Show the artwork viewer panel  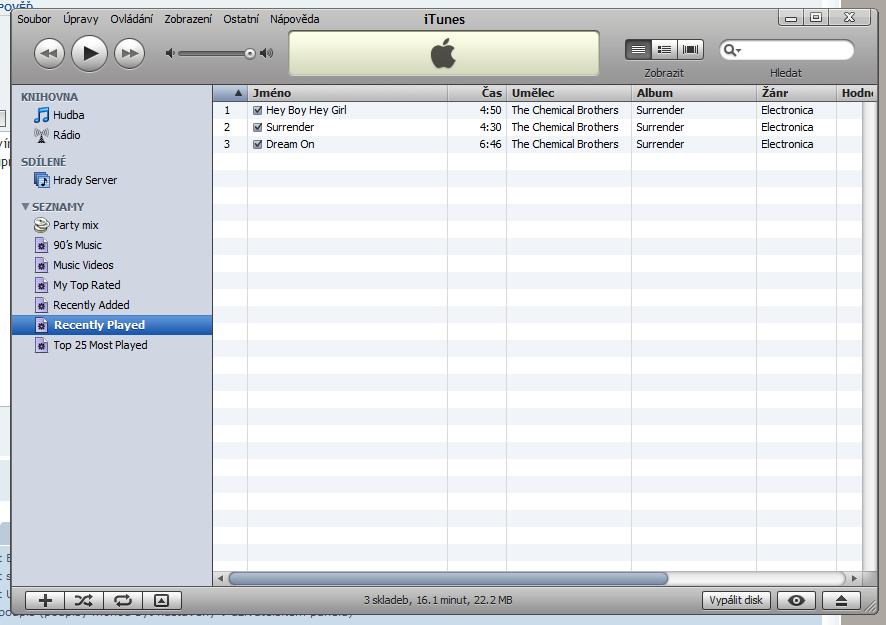(162, 601)
